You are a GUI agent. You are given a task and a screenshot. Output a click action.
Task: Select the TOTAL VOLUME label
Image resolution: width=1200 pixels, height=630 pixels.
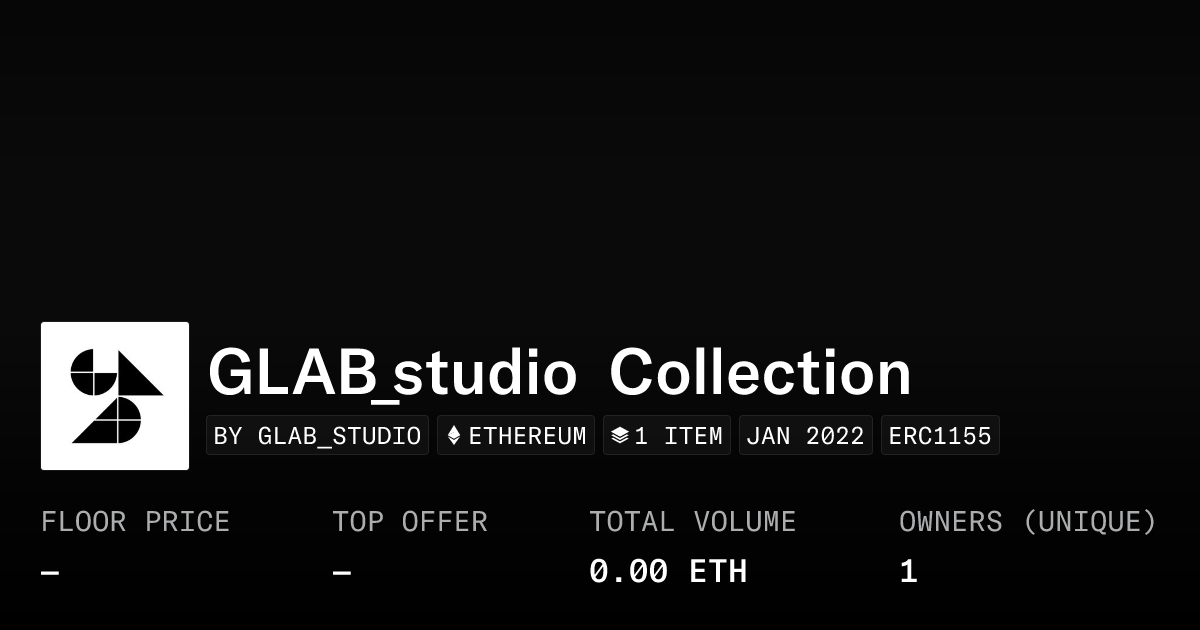point(692,522)
